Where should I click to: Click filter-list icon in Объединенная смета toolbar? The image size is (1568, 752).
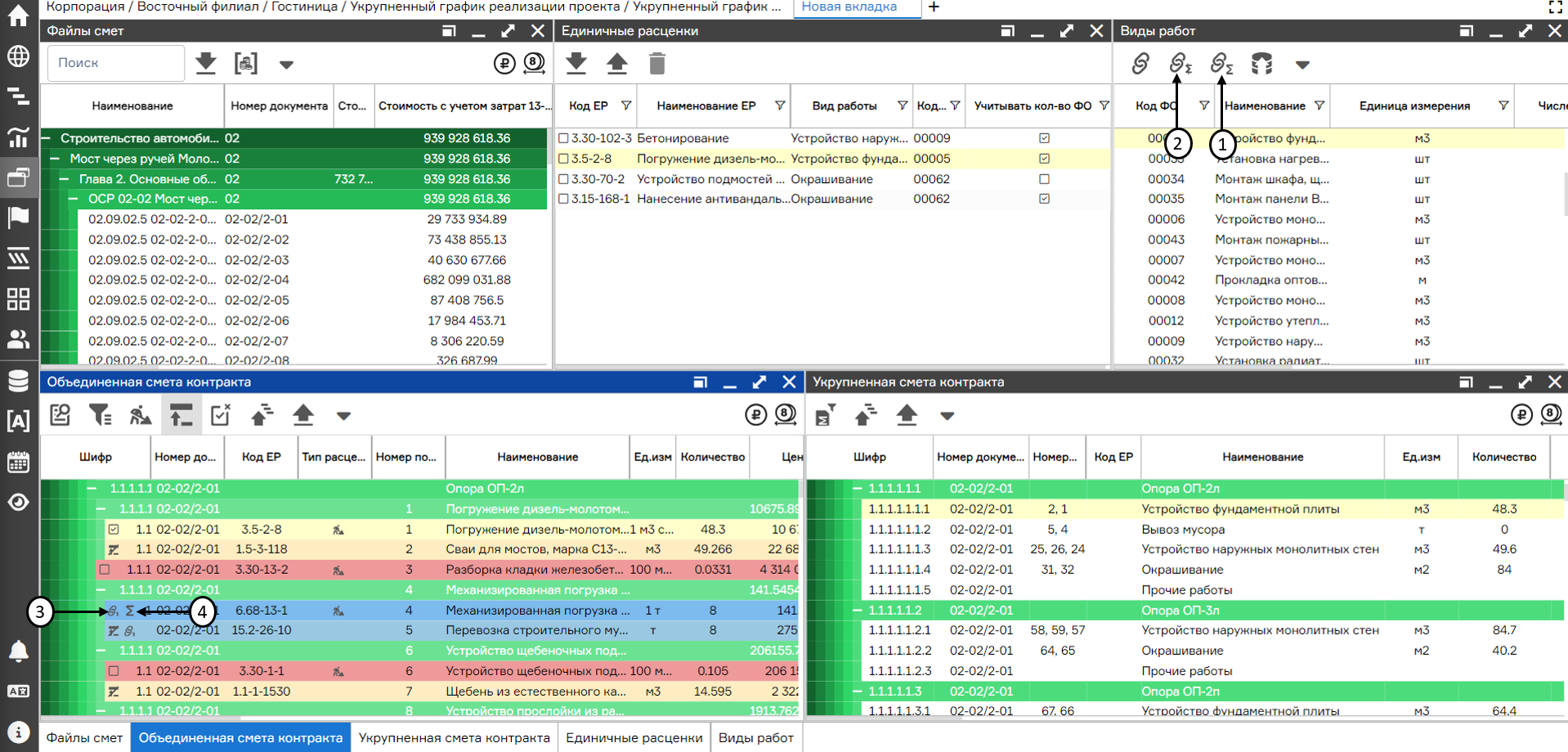coord(101,415)
